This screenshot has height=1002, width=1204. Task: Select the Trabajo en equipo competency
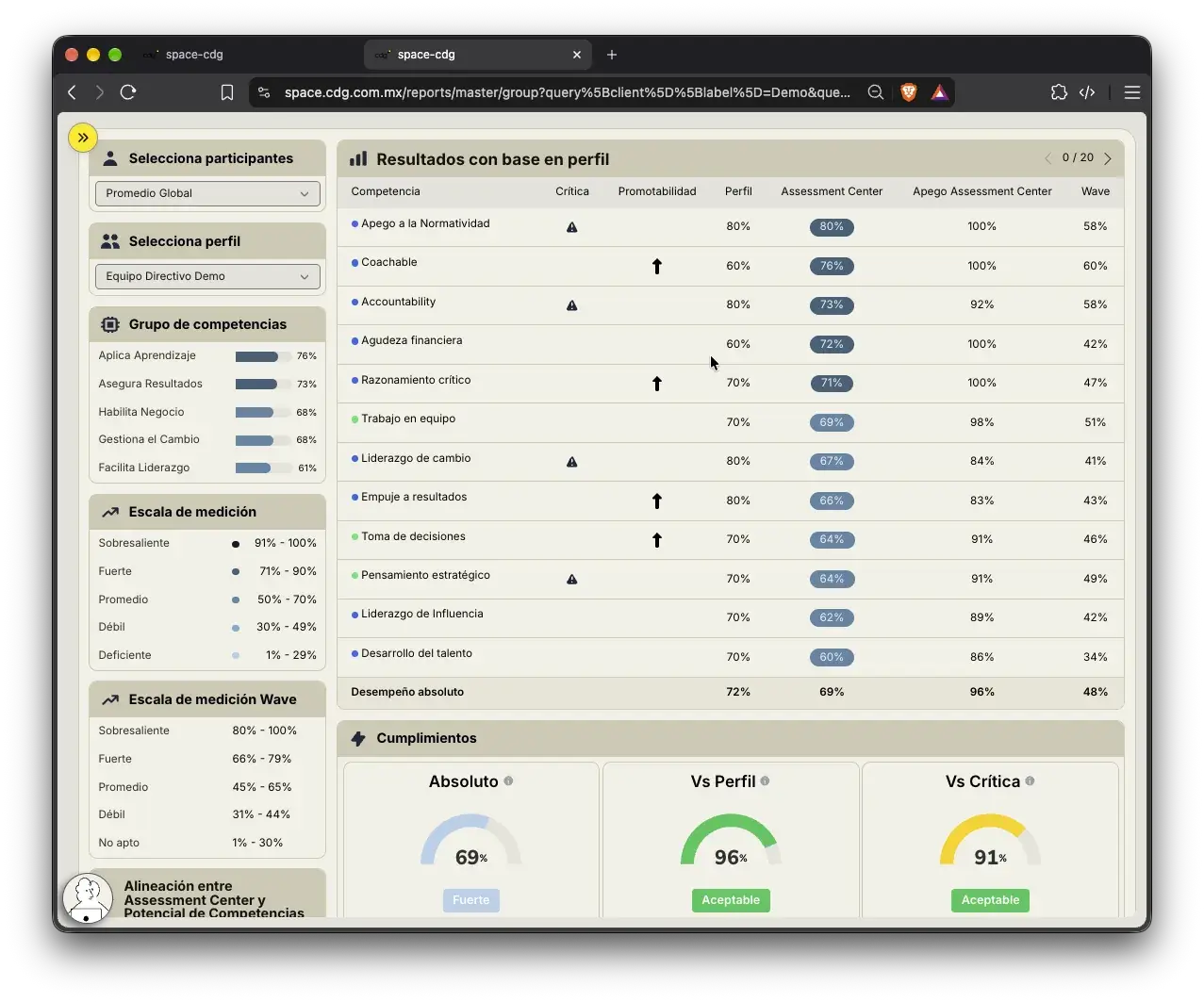tap(408, 419)
